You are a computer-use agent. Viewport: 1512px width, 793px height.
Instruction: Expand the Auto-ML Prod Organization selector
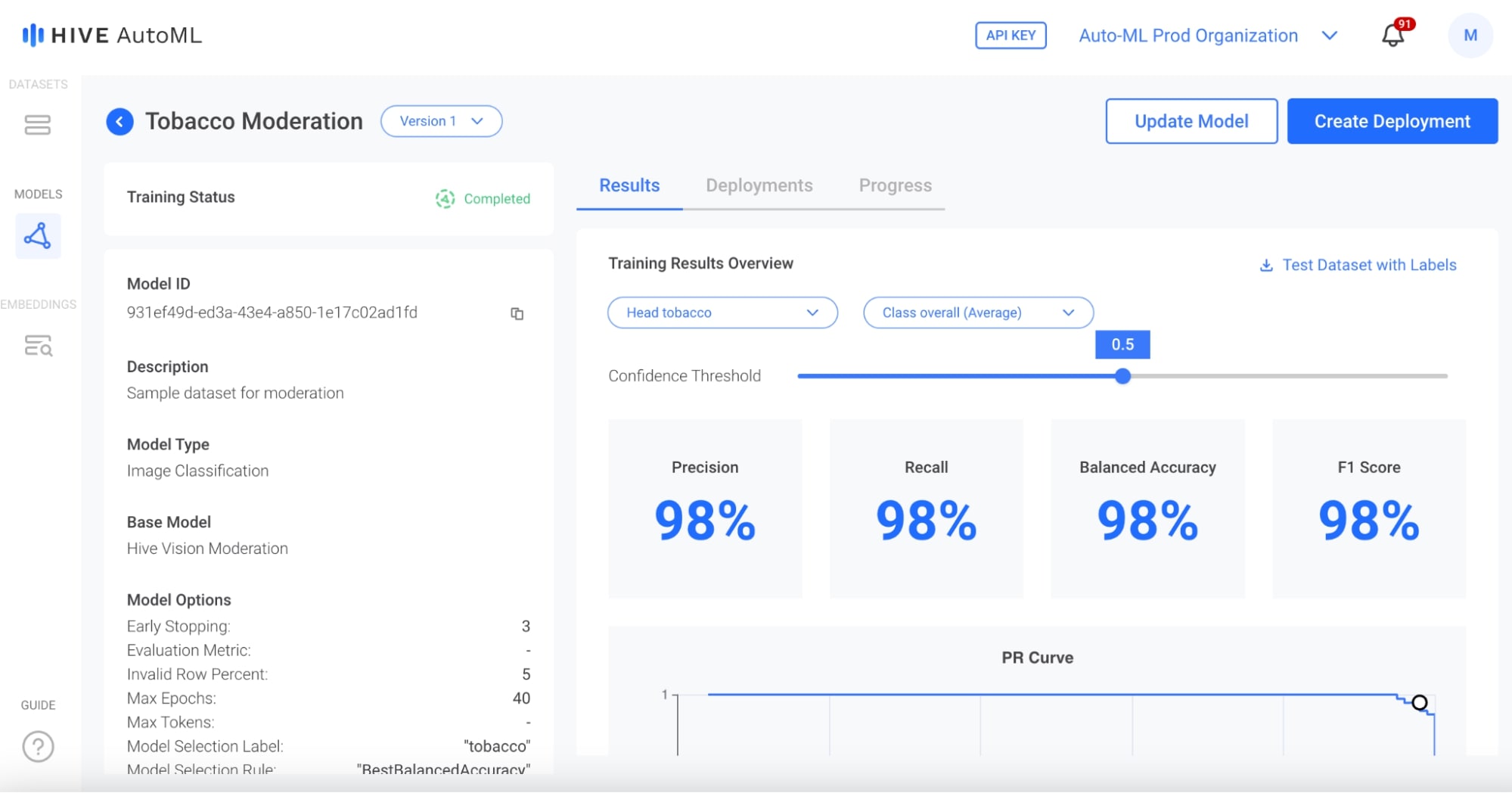pos(1208,36)
